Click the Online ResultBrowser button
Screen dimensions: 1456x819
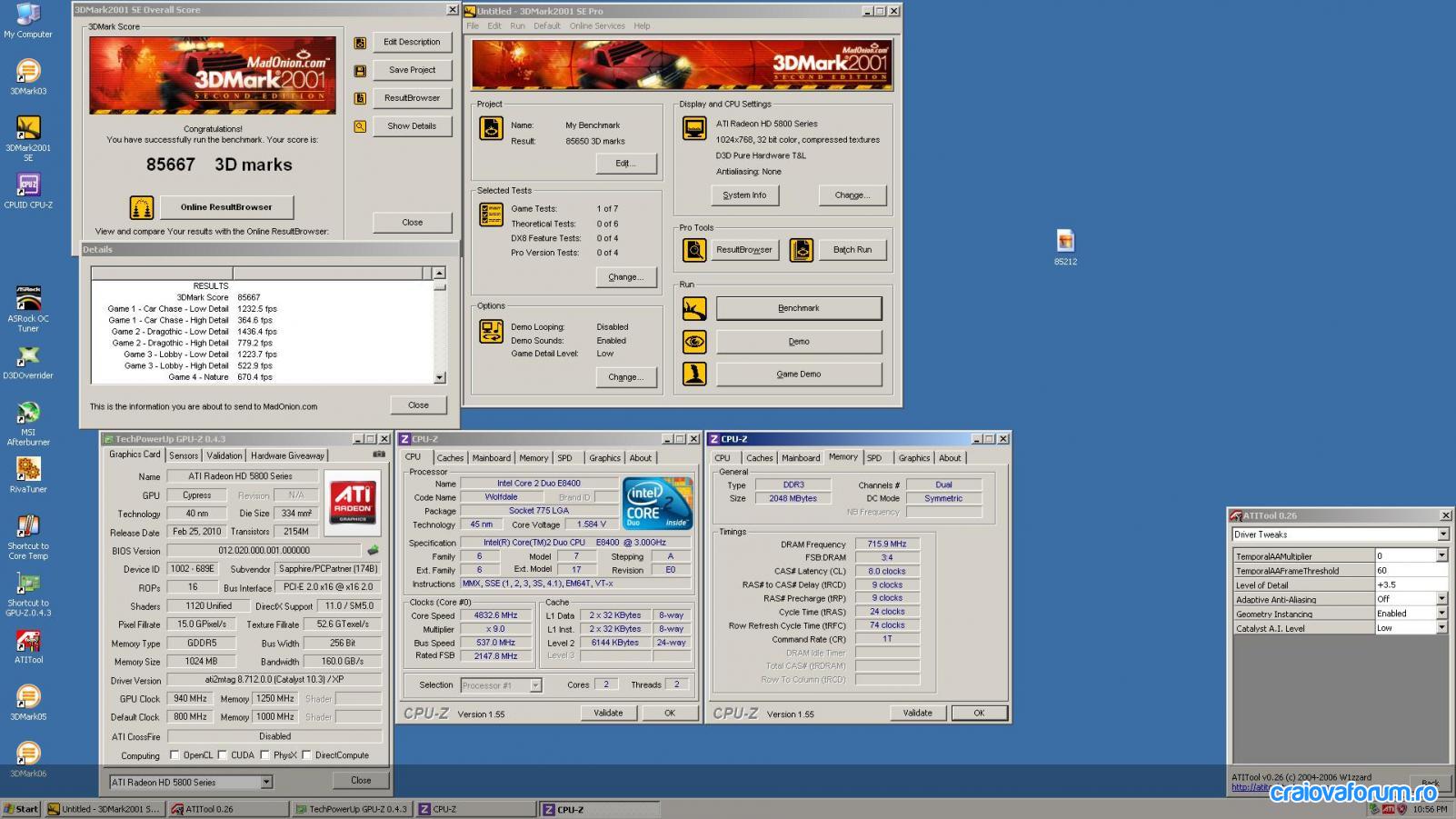point(226,207)
